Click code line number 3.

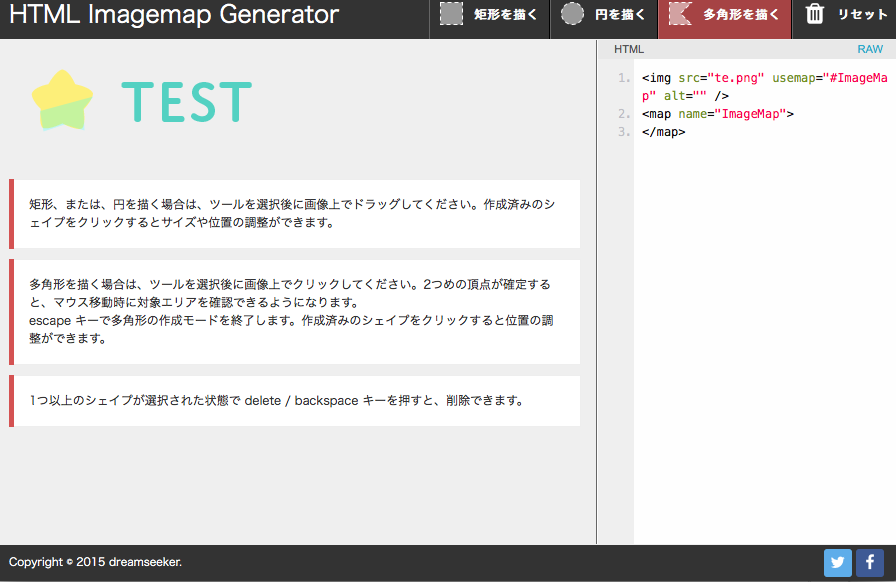click(x=624, y=132)
